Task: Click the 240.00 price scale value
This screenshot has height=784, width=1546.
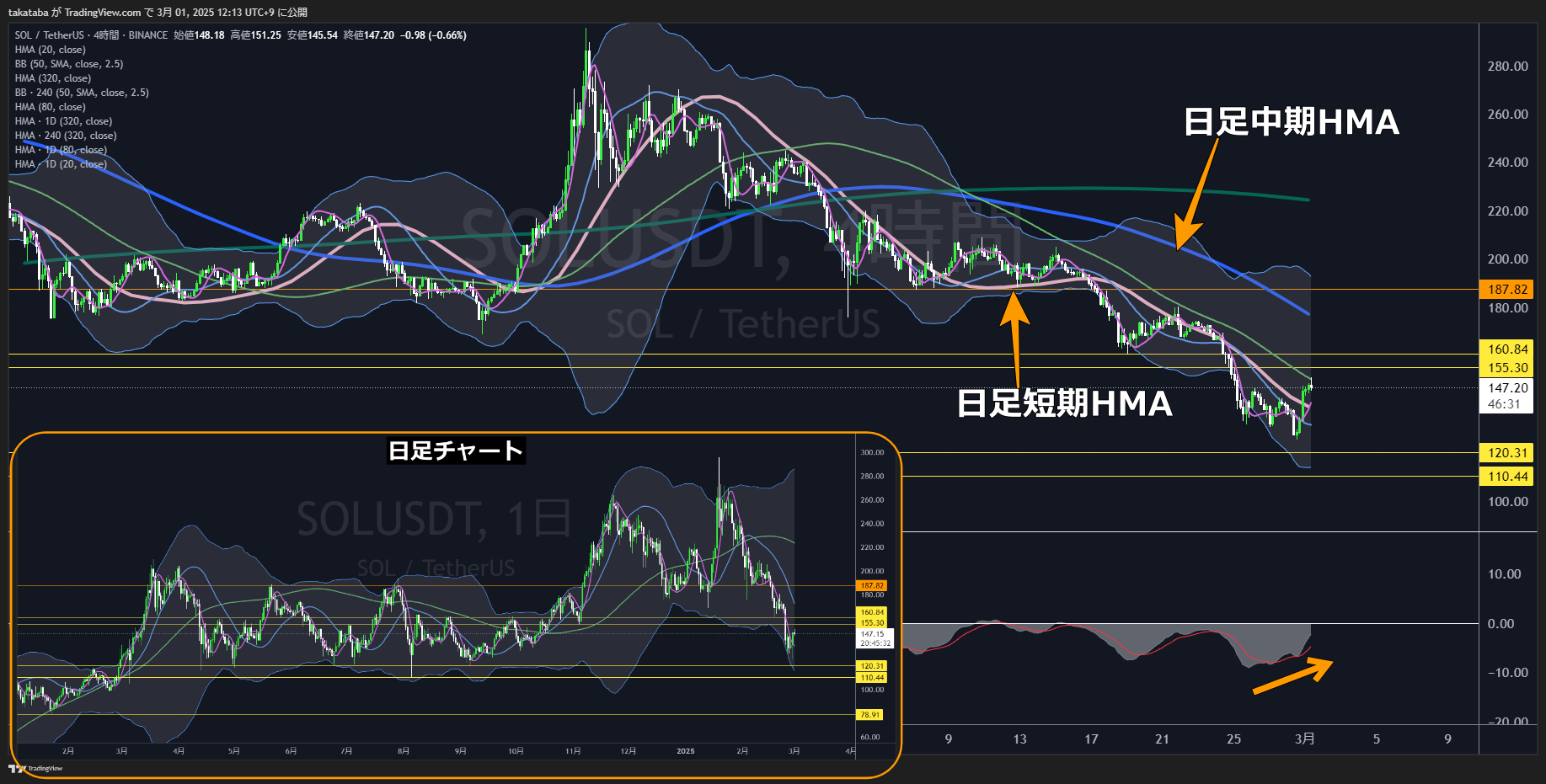Action: pos(1507,163)
